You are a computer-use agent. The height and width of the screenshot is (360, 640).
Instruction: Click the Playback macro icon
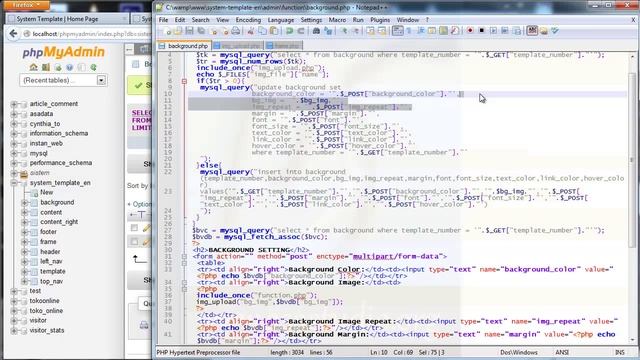pyautogui.click(x=493, y=31)
